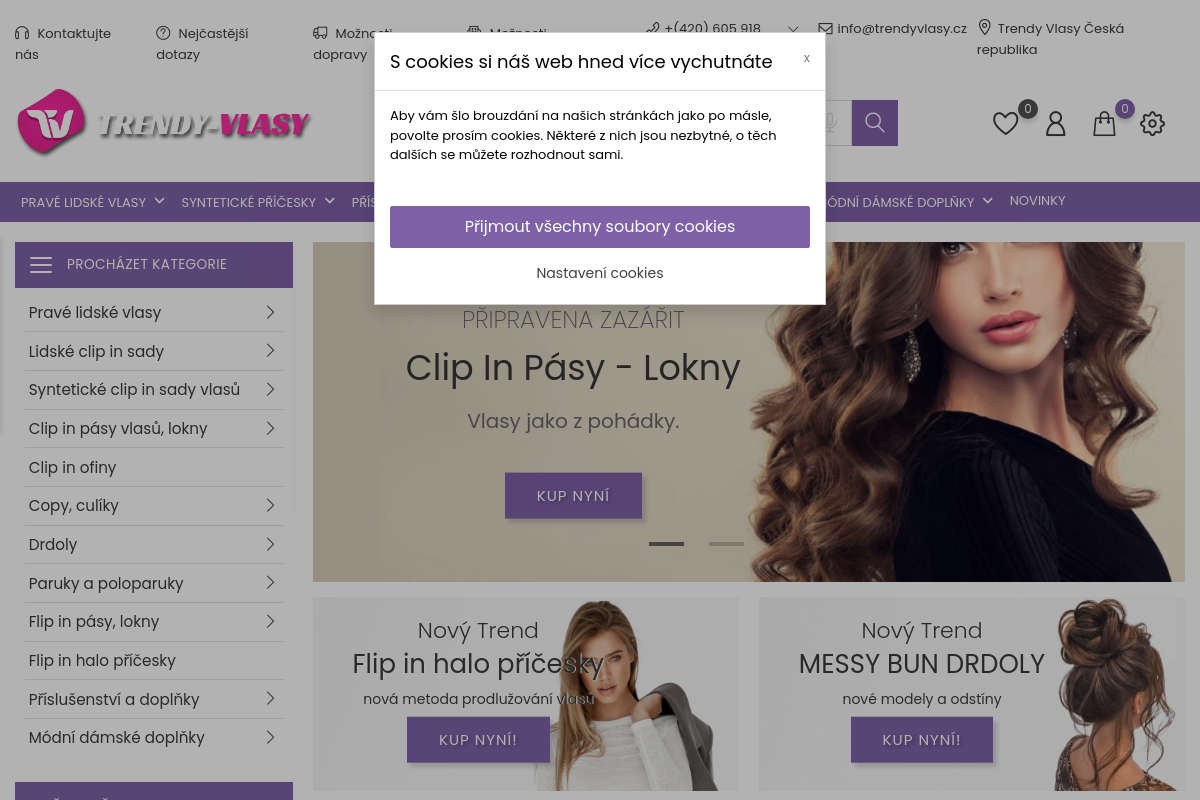
Task: Expand the Pravé lidské vlasy sidebar arrow
Action: pos(270,312)
